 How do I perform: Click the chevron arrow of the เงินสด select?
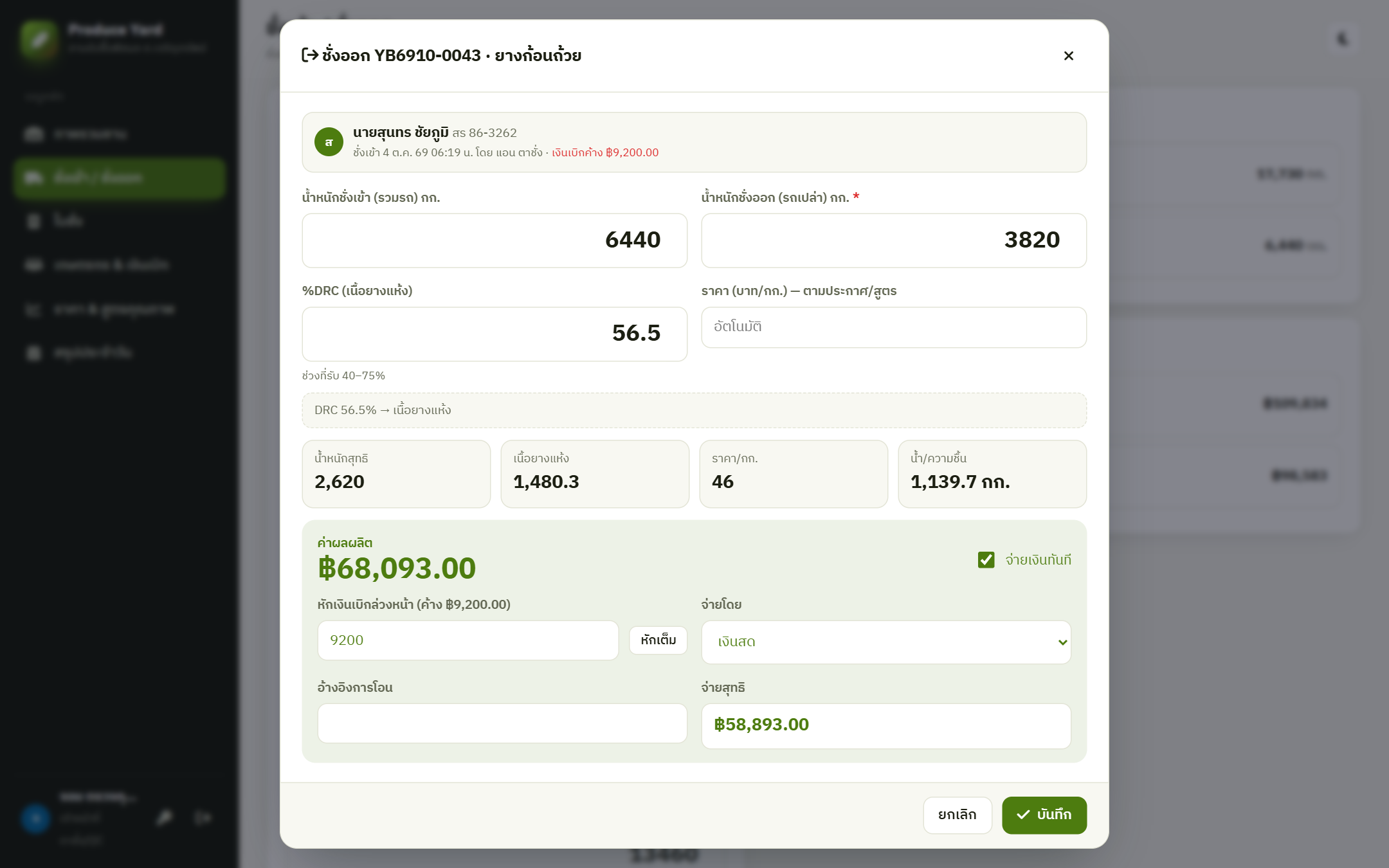click(x=1062, y=642)
